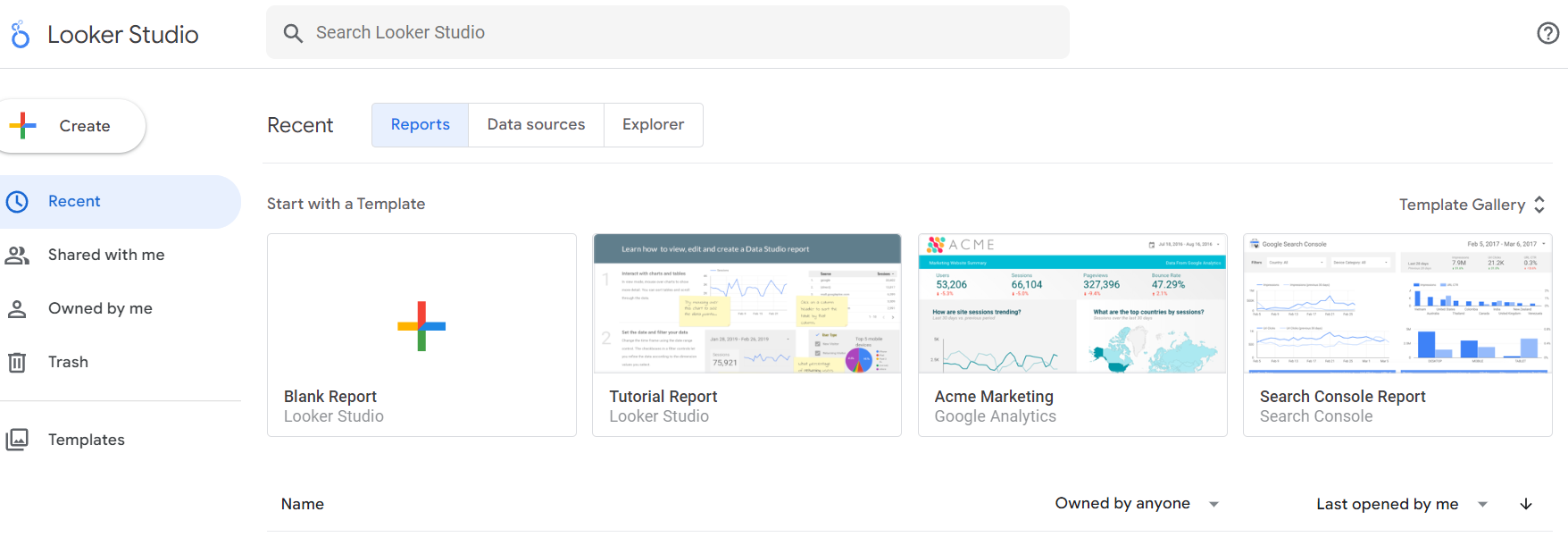The width and height of the screenshot is (1568, 537).
Task: Open the Blank Report template
Action: (421, 335)
